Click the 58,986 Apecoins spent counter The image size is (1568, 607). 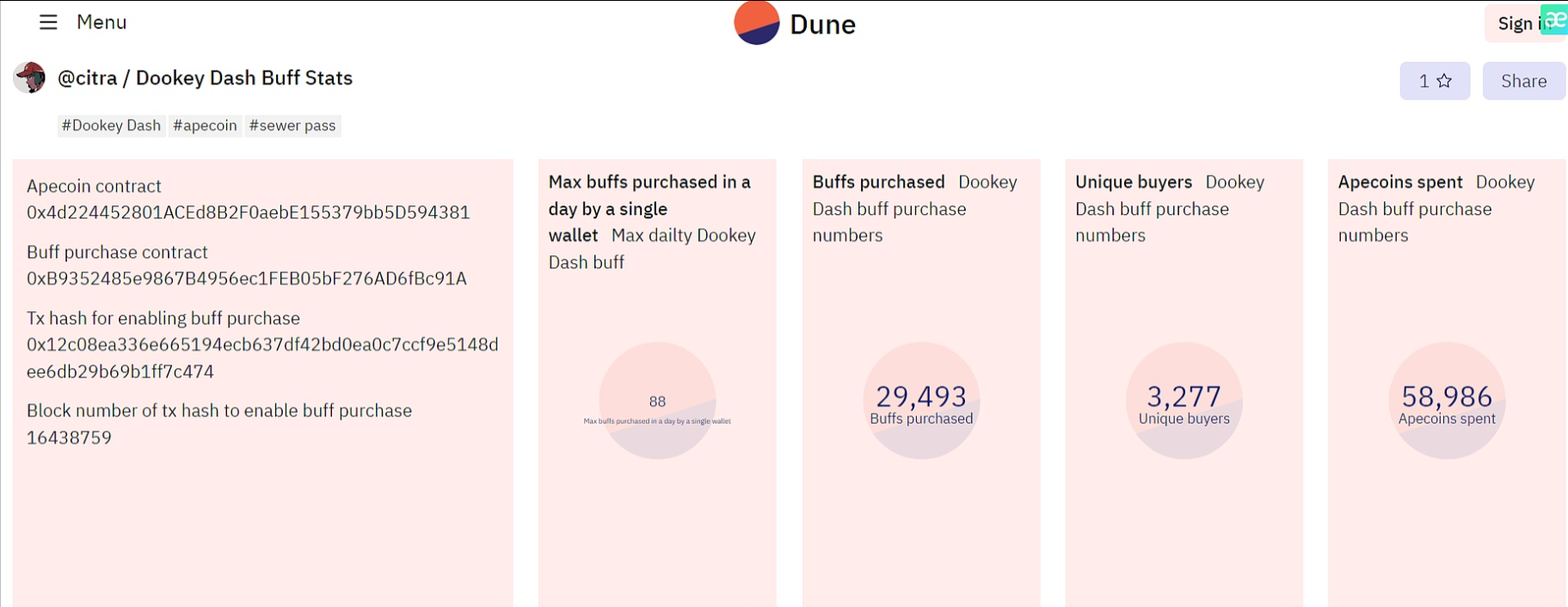tap(1447, 397)
